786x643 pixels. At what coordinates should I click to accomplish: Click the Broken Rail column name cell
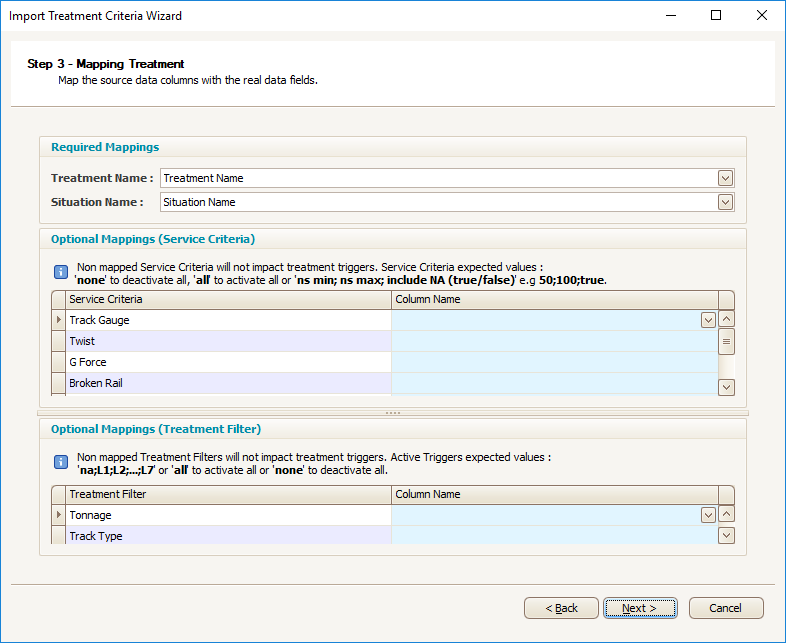click(554, 383)
